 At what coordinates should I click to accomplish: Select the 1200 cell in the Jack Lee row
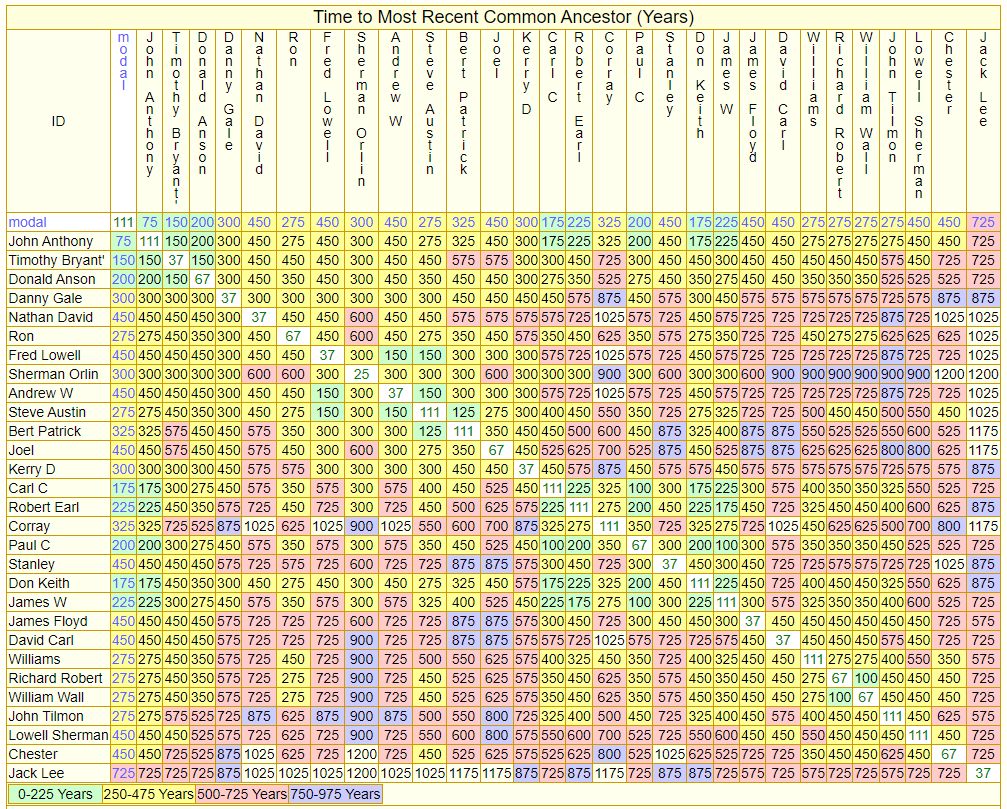click(361, 773)
